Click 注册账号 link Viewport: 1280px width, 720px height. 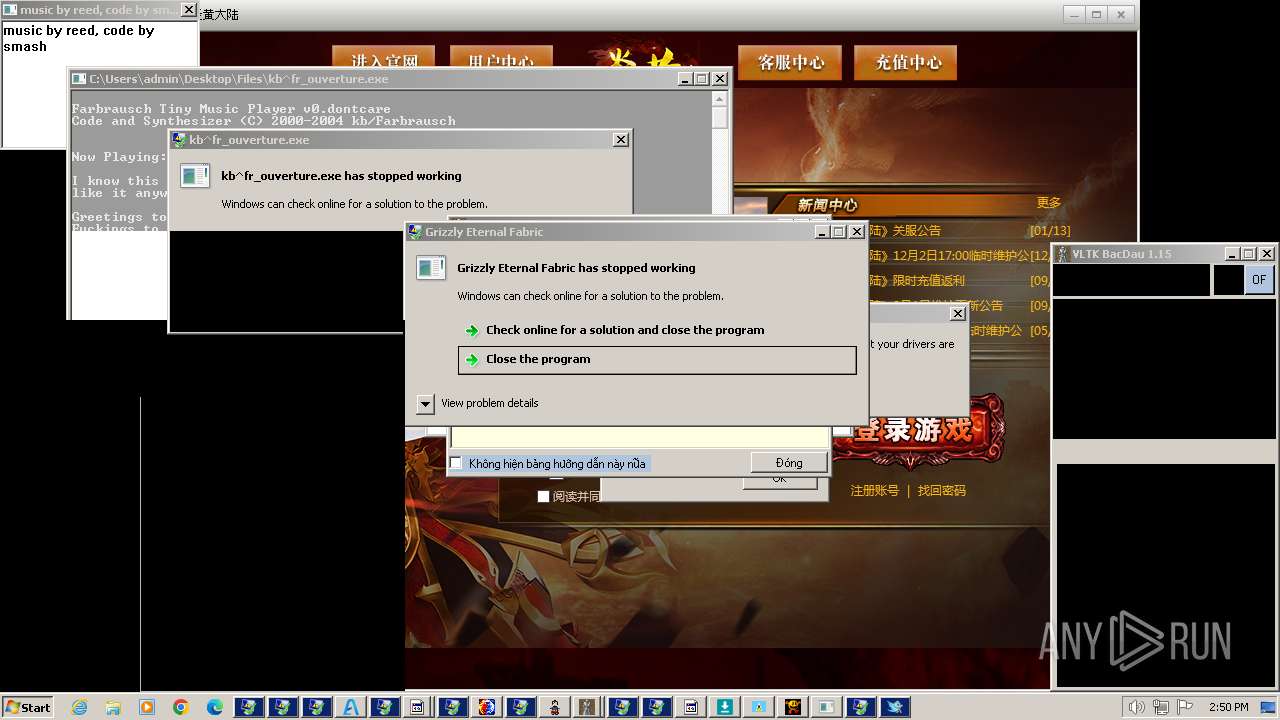[875, 491]
